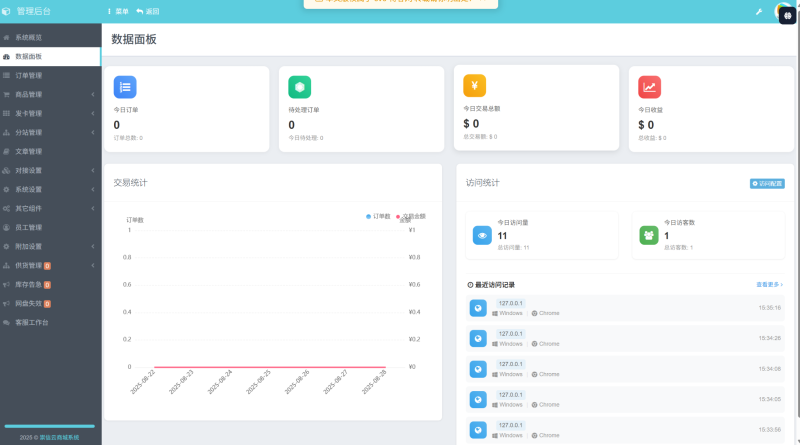Toggle the 订单数 series in chart legend
The width and height of the screenshot is (800, 445).
coord(379,216)
